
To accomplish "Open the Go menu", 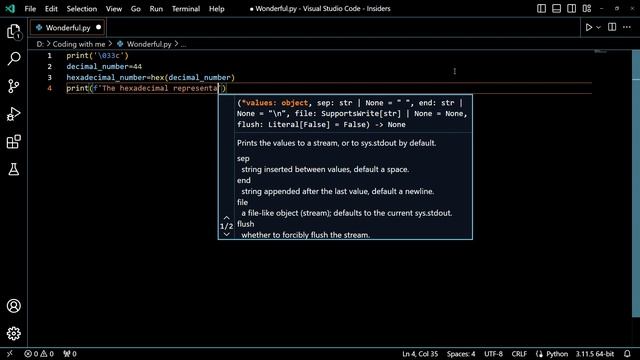I will tap(136, 9).
